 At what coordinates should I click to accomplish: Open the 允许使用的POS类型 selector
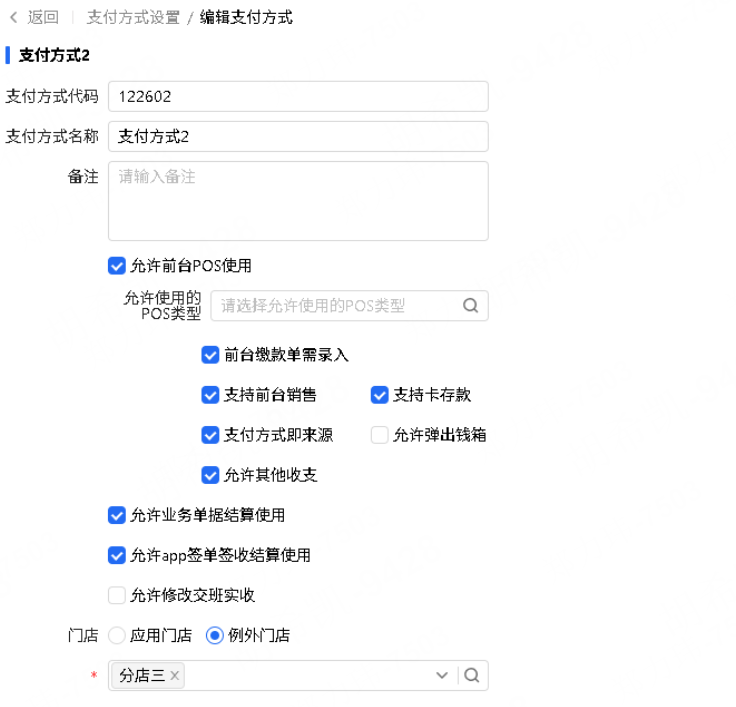(x=335, y=306)
